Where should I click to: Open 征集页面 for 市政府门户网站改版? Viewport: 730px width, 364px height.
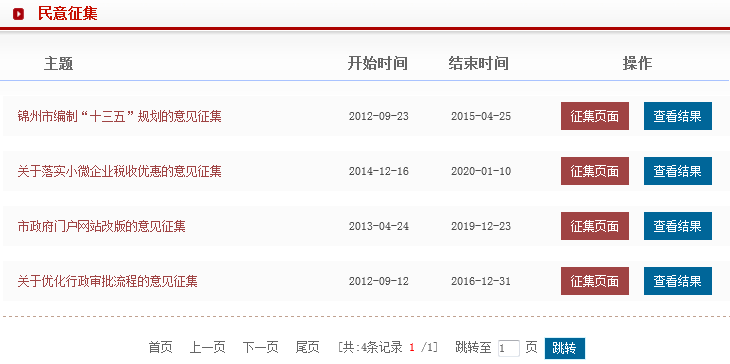click(x=595, y=226)
